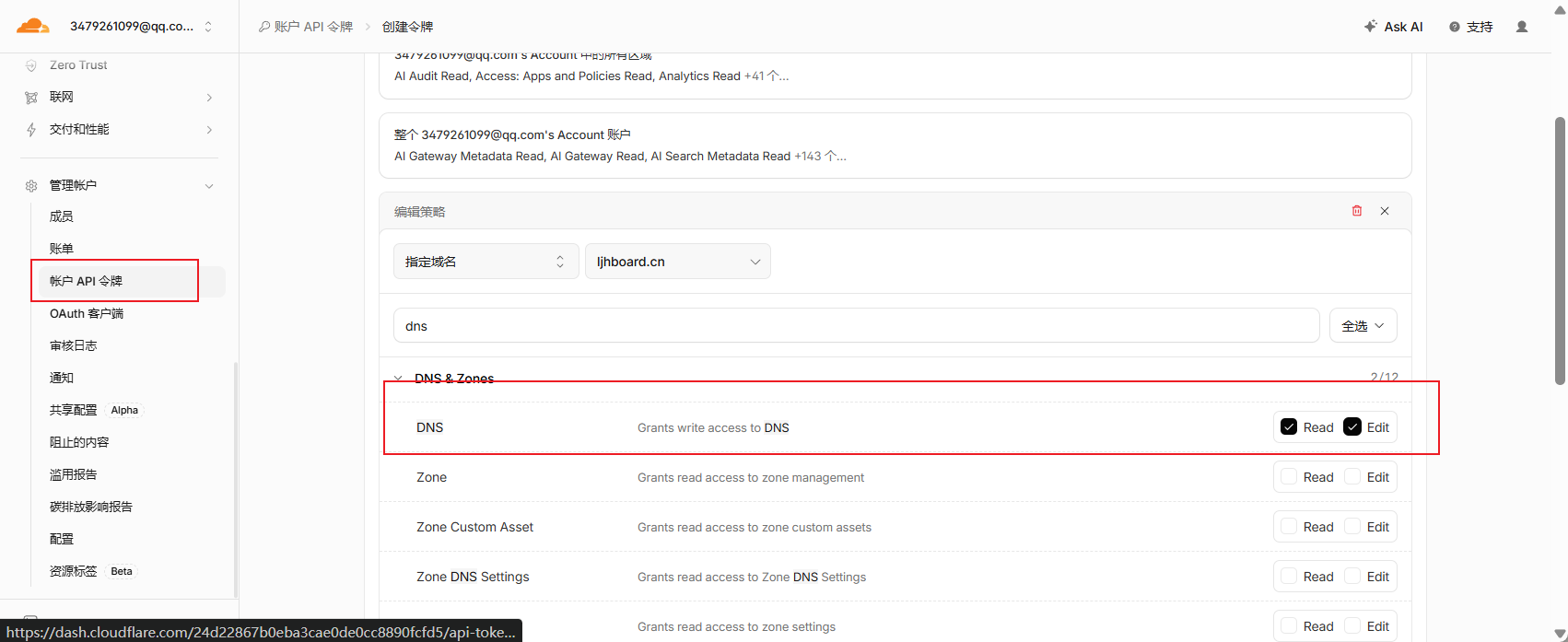Open 资源标签 Beta in the sidebar
Image resolution: width=1568 pixels, height=642 pixels.
(93, 571)
